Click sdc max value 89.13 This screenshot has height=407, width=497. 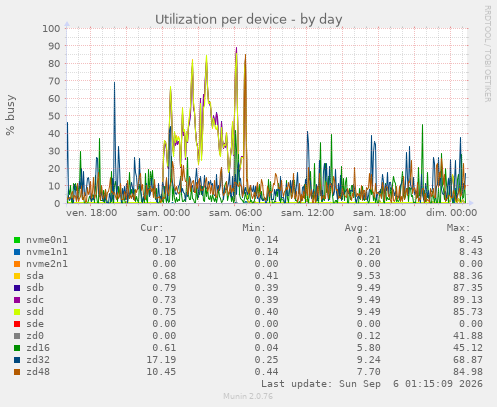pyautogui.click(x=468, y=300)
